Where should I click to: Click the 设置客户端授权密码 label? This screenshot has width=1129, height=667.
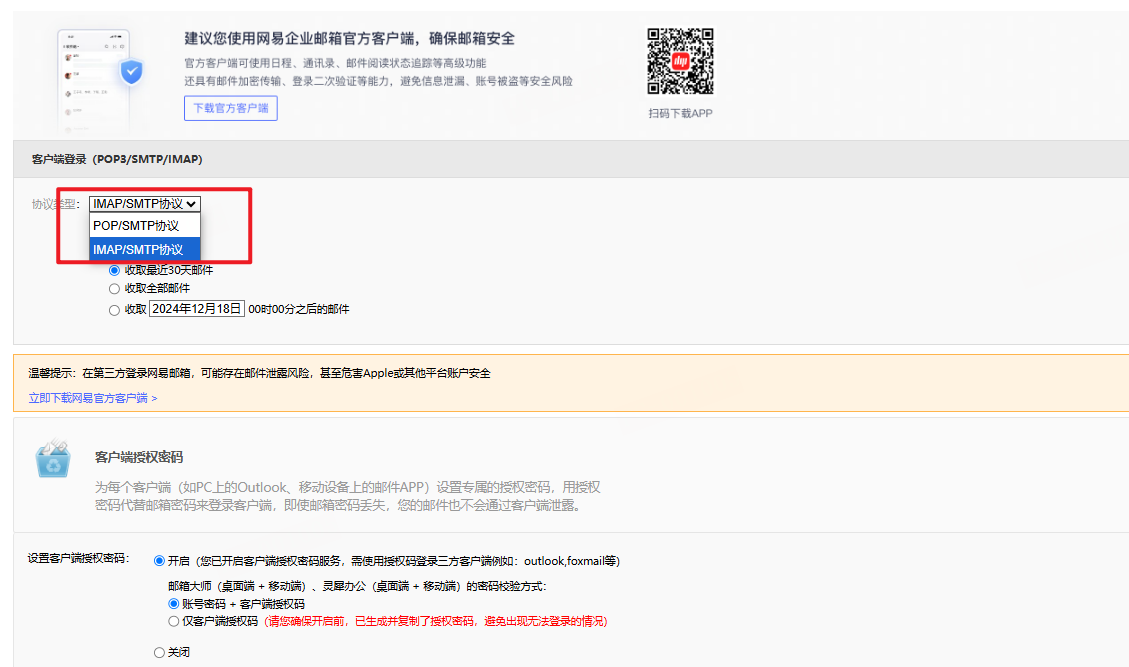tap(78, 558)
